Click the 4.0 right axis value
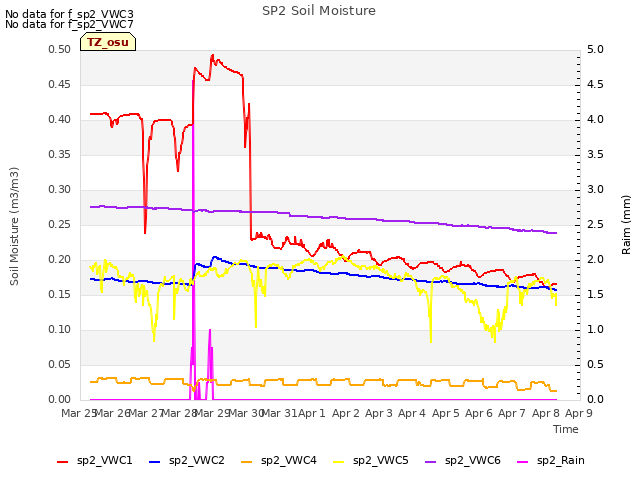Screen dimensions: 640x480 click(x=595, y=120)
